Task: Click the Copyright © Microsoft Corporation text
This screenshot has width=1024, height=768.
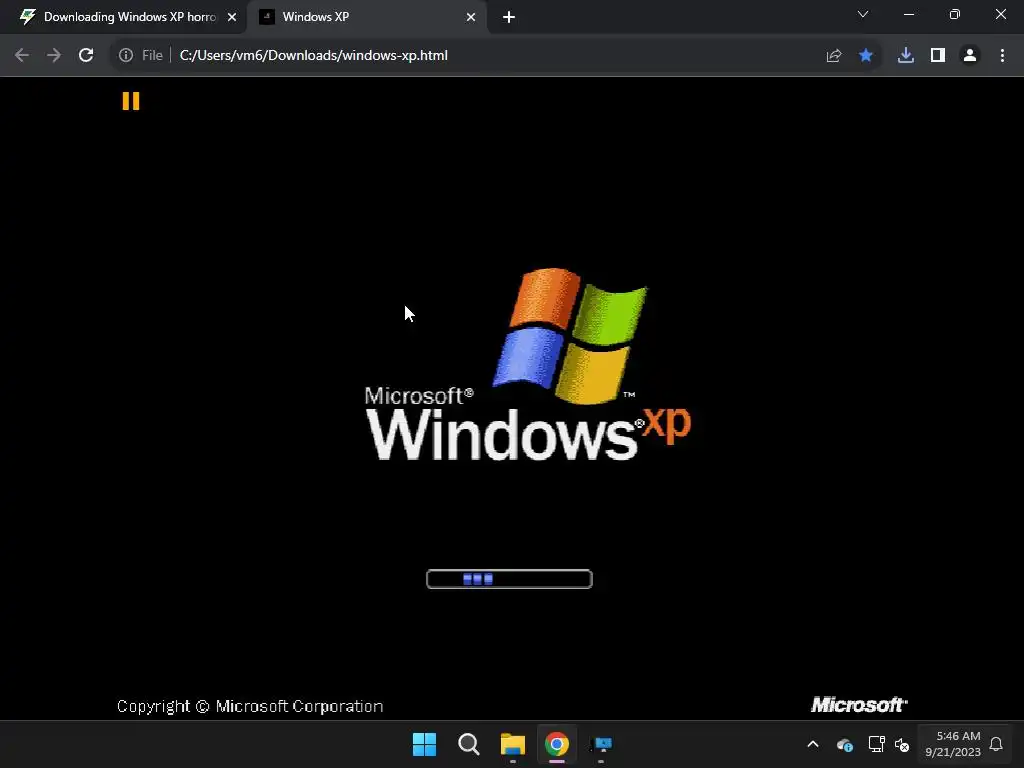Action: coord(250,706)
